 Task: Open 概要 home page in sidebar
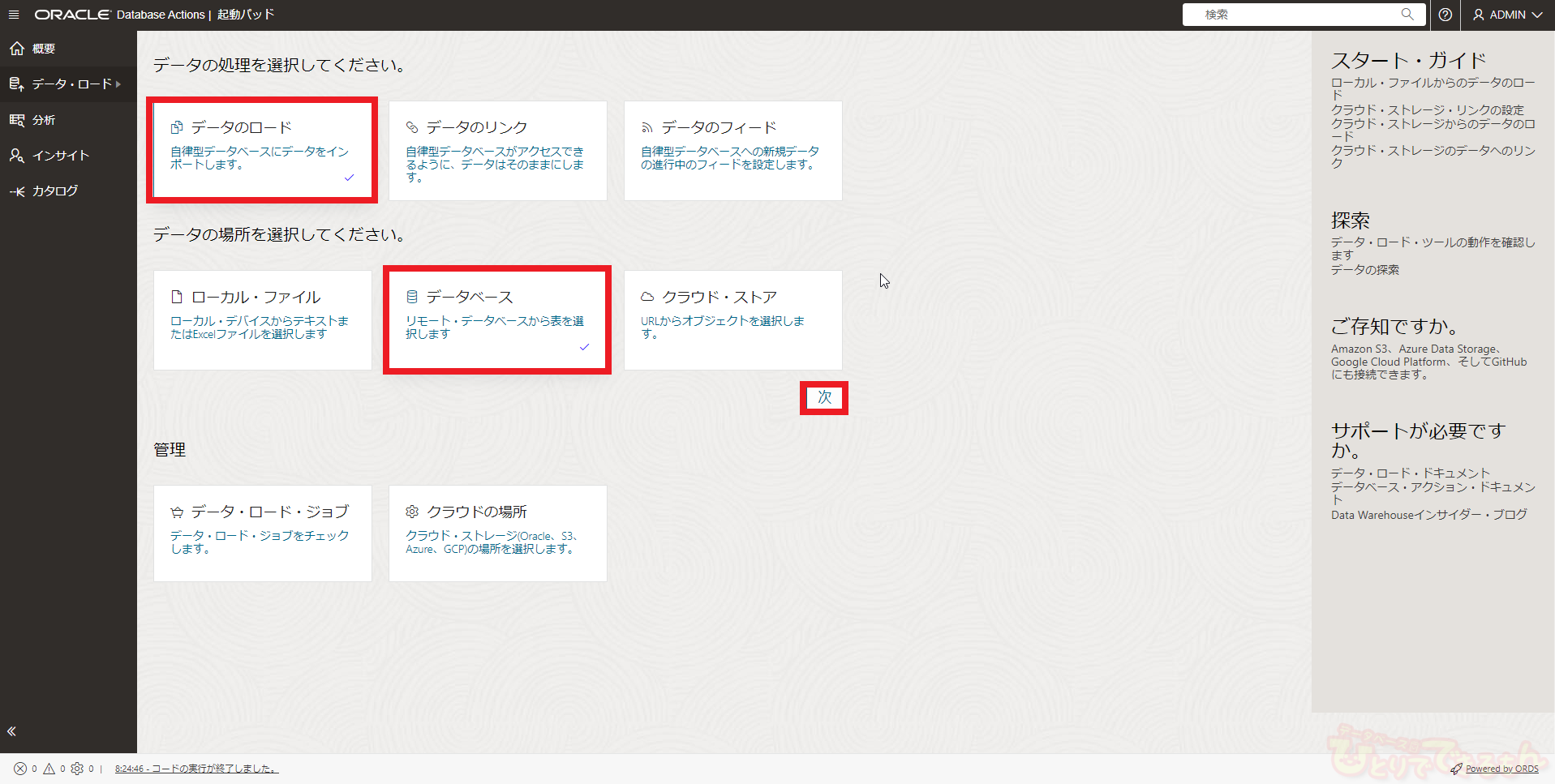pyautogui.click(x=44, y=49)
